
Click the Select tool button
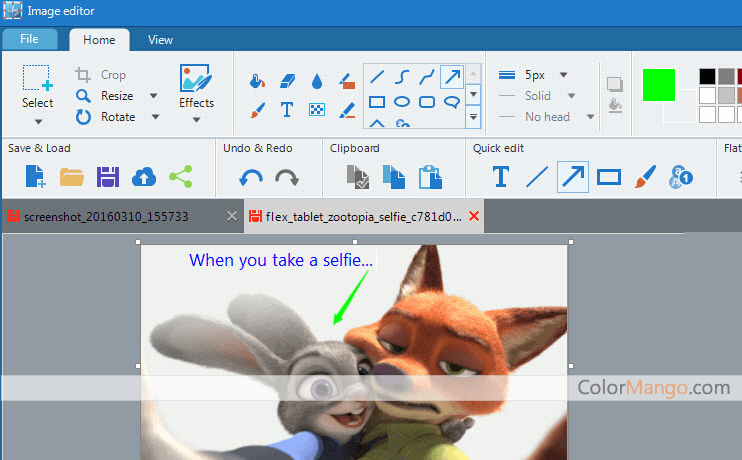point(37,88)
